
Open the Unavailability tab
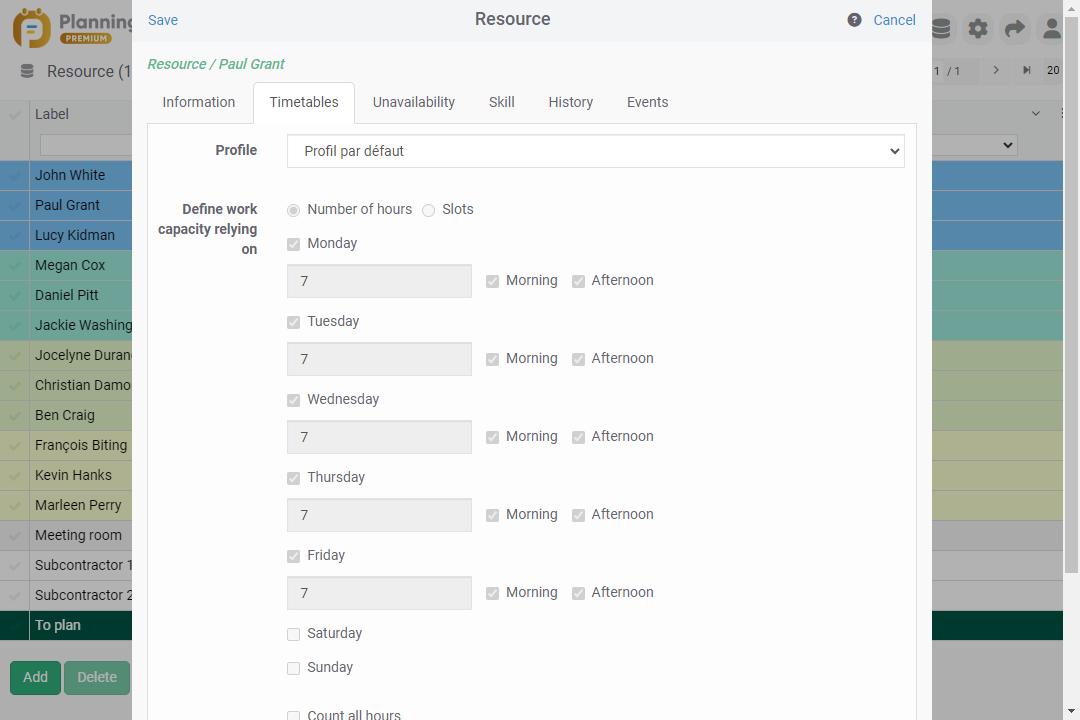(413, 103)
